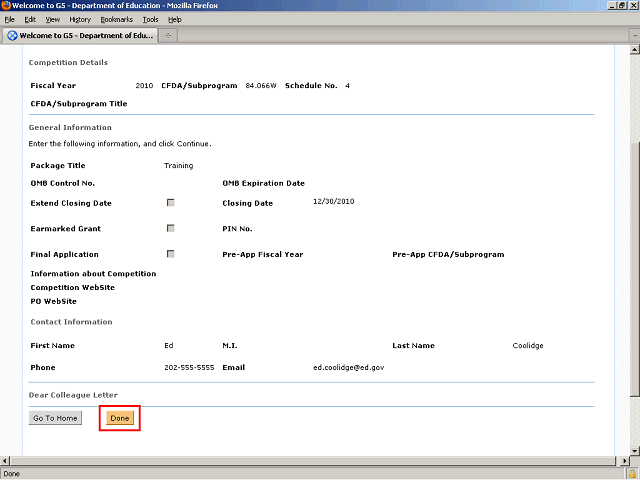Click the horizontal scrollbar thumb
Screen dimensions: 640x480
coord(313,461)
